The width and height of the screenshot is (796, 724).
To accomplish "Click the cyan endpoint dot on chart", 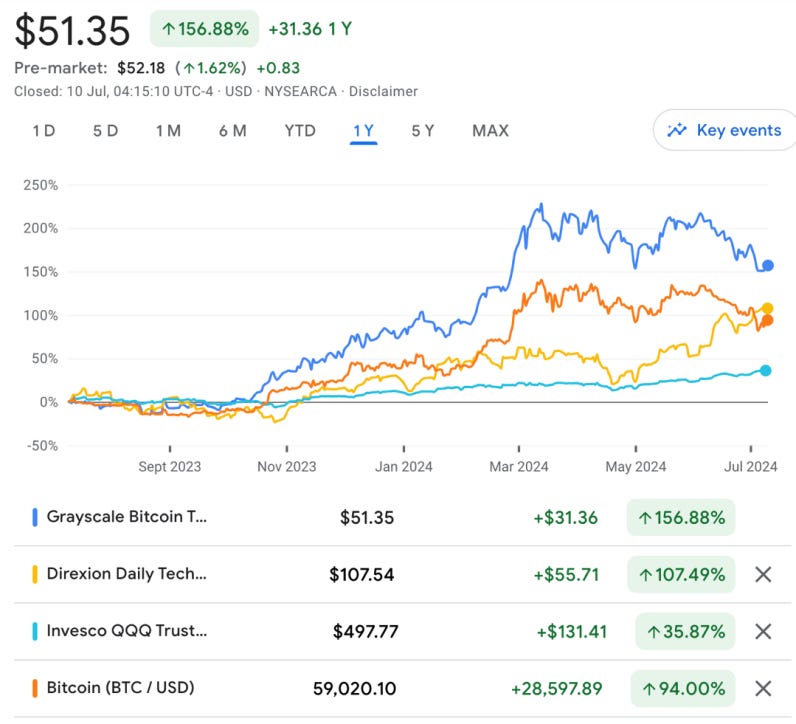I will tap(766, 371).
